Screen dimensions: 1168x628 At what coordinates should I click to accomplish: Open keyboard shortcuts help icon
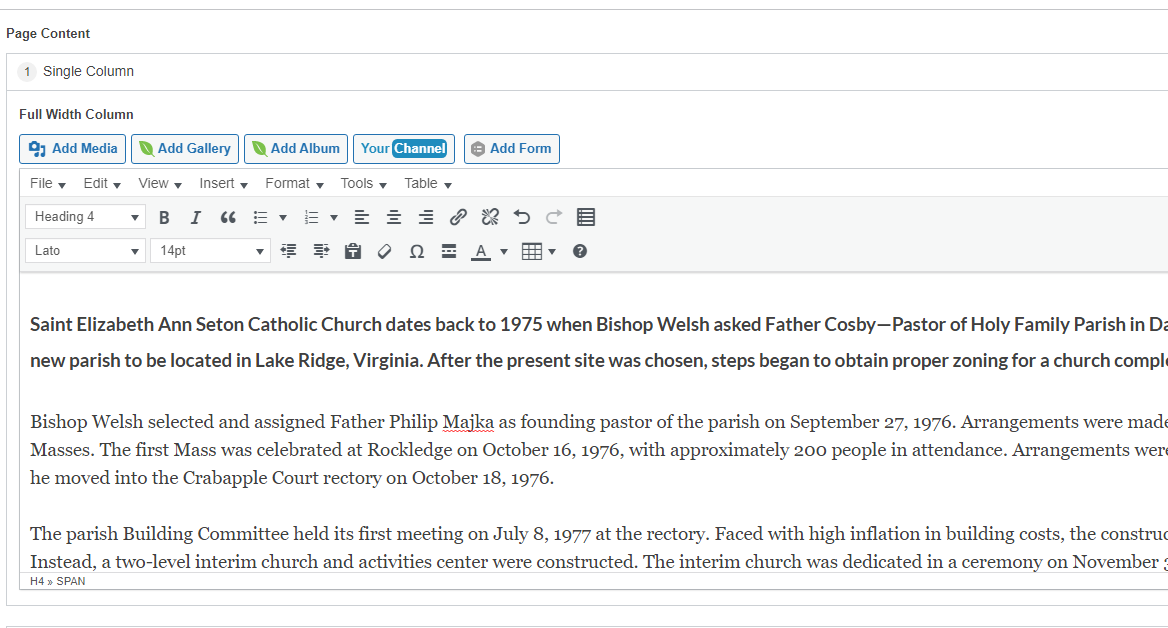(x=580, y=252)
